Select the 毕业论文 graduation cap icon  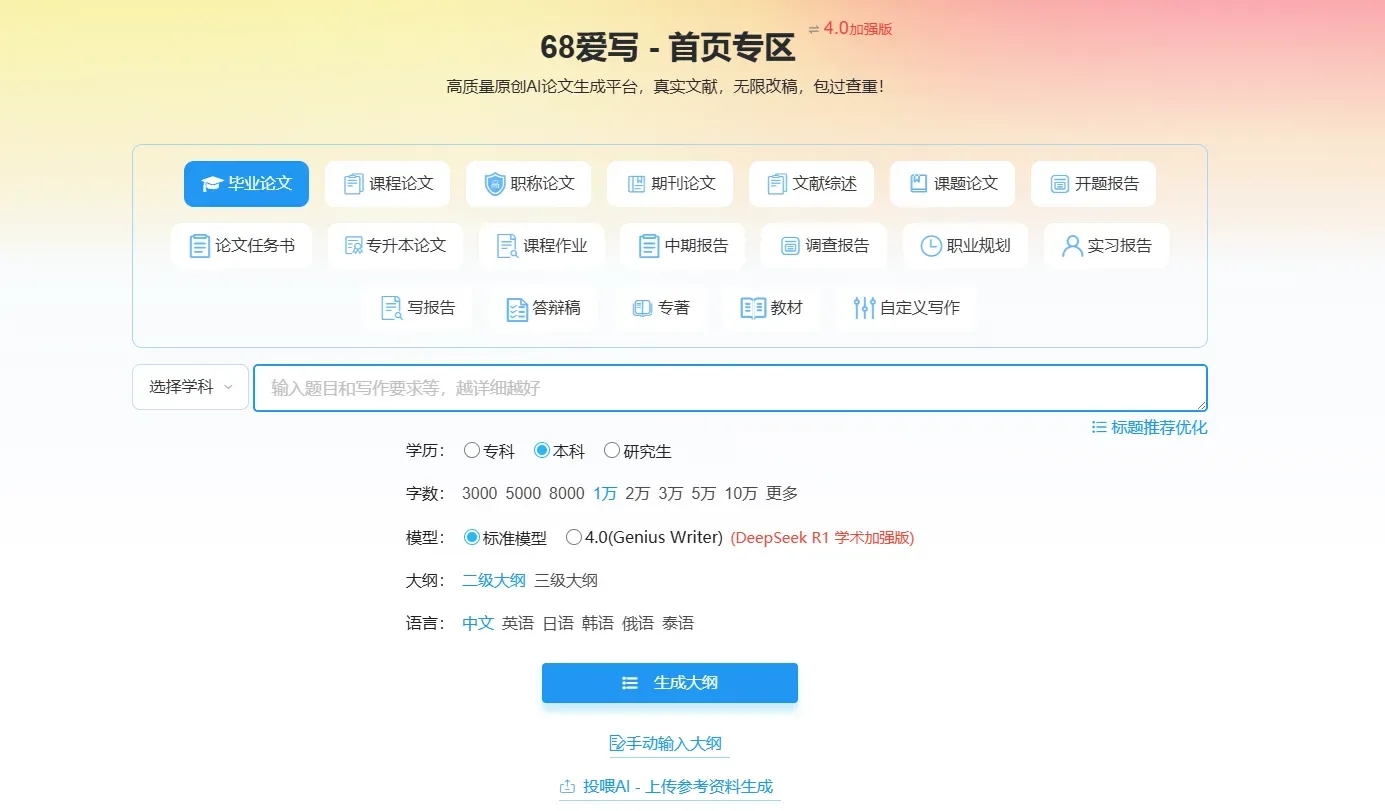coord(212,184)
